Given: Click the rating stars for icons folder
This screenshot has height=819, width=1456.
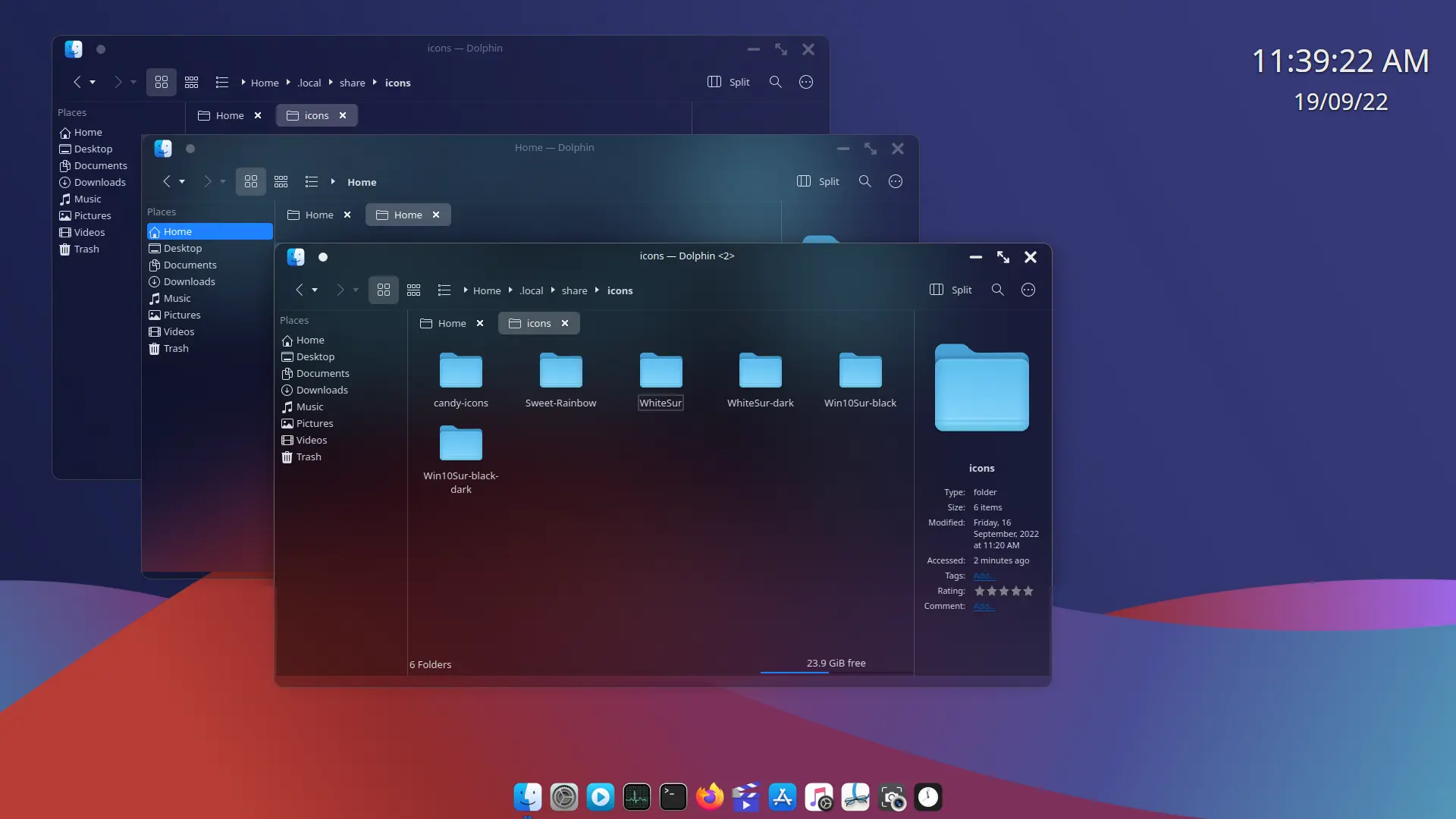Looking at the screenshot, I should pyautogui.click(x=1003, y=590).
